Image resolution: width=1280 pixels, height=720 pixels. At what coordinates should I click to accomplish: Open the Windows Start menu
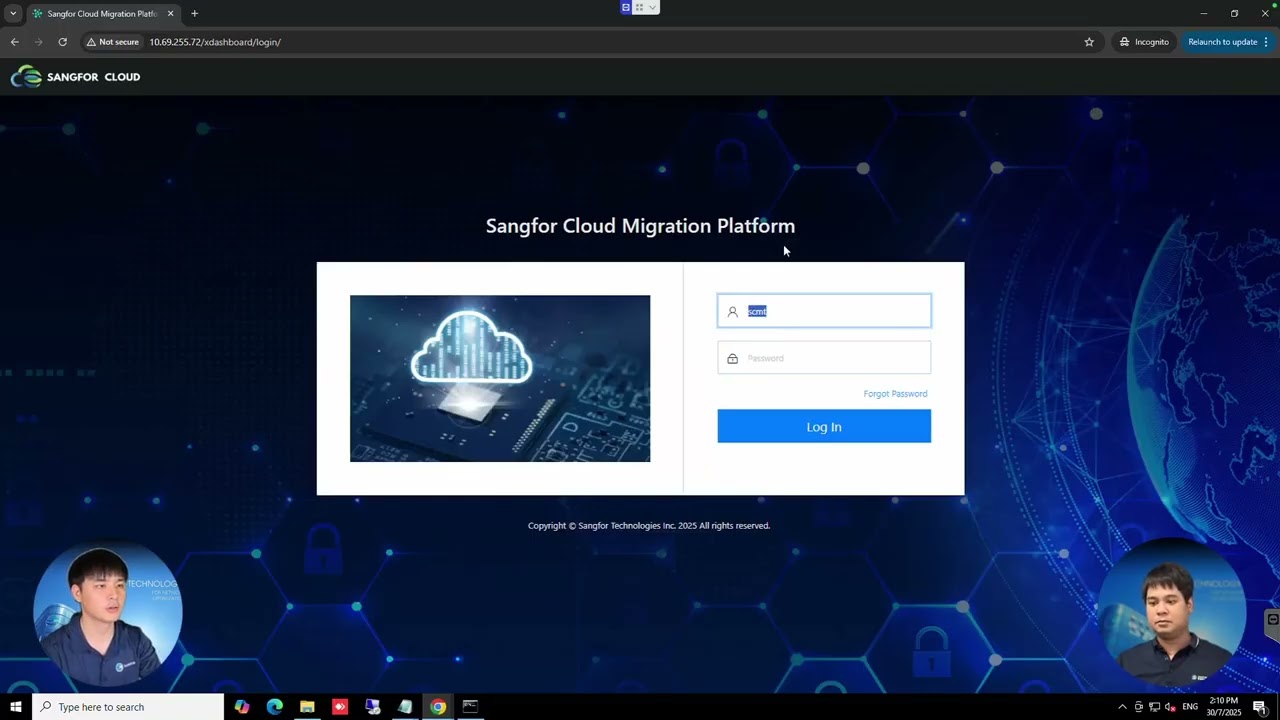(x=16, y=707)
